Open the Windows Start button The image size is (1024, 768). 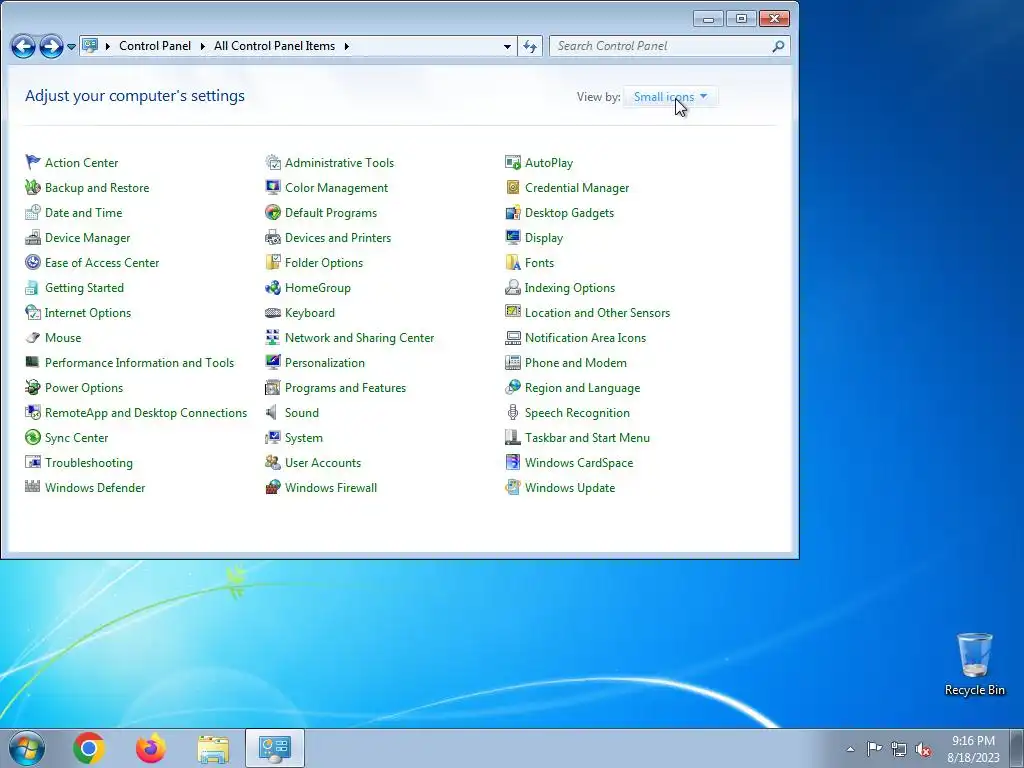click(26, 748)
